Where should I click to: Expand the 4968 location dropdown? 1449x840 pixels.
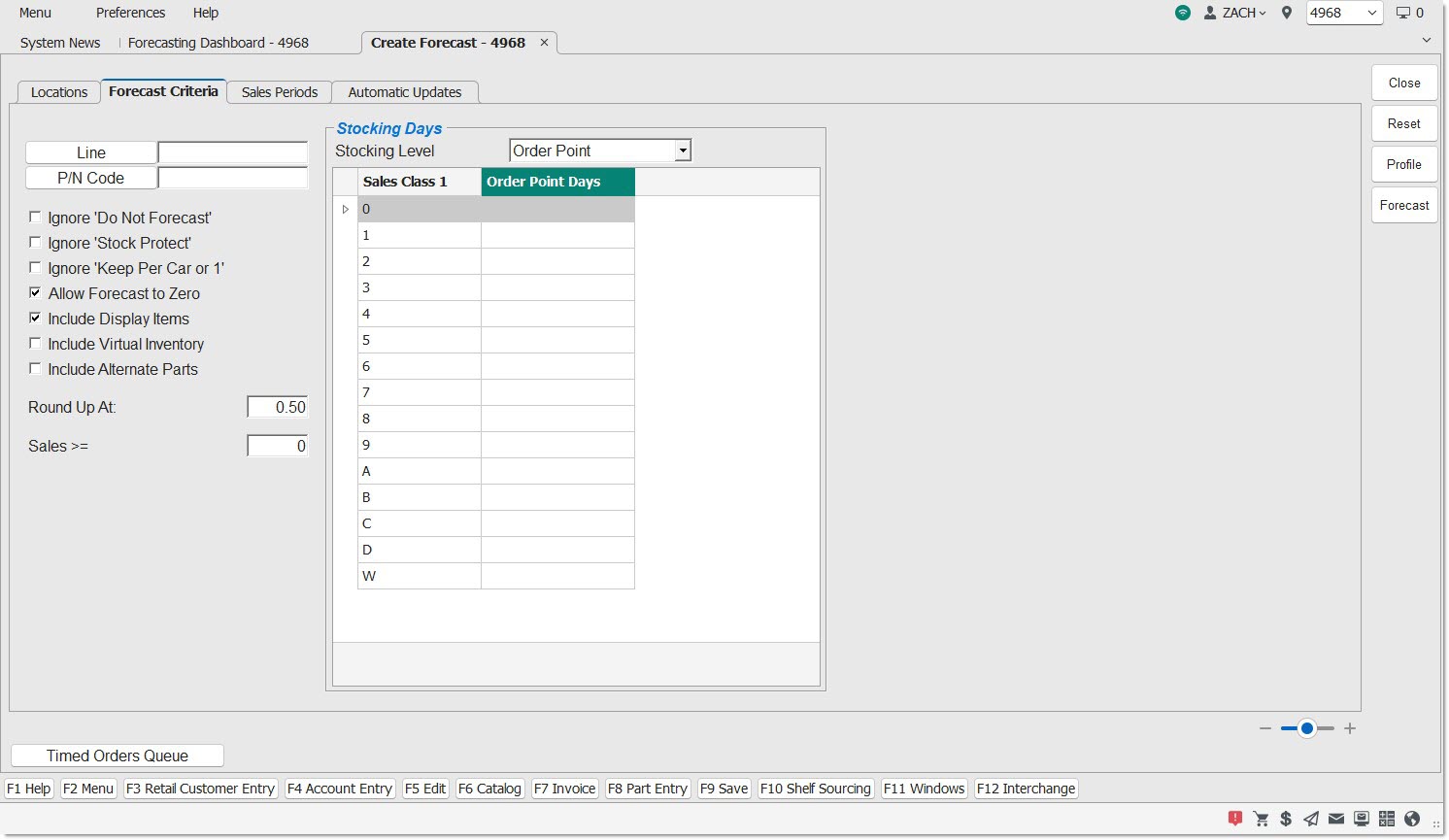coord(1371,13)
